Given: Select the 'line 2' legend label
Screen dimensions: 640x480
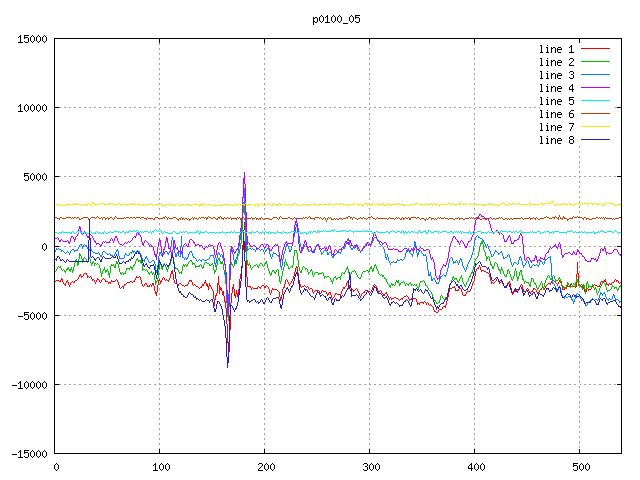Looking at the screenshot, I should (x=556, y=62).
